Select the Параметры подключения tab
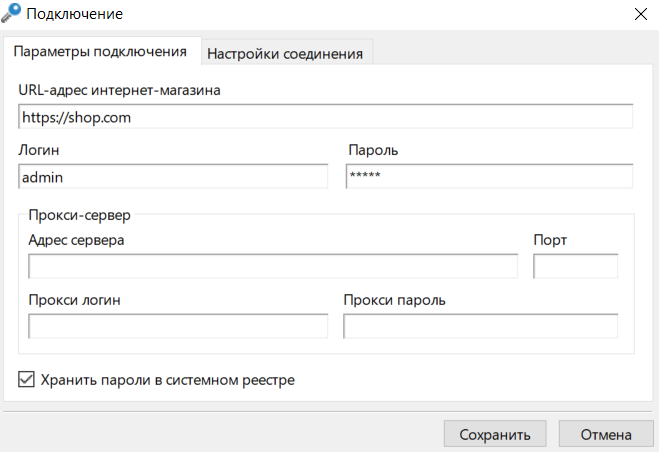The height and width of the screenshot is (452, 659). click(x=100, y=51)
